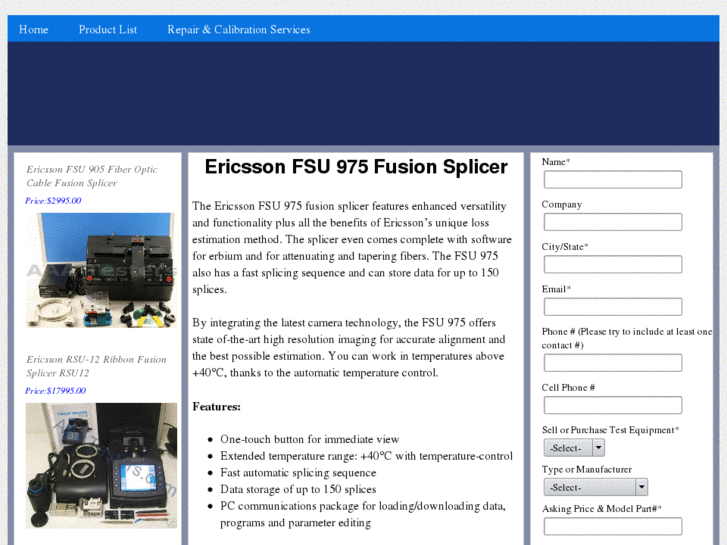The width and height of the screenshot is (727, 545).
Task: Focus the Company input field
Action: click(x=612, y=222)
